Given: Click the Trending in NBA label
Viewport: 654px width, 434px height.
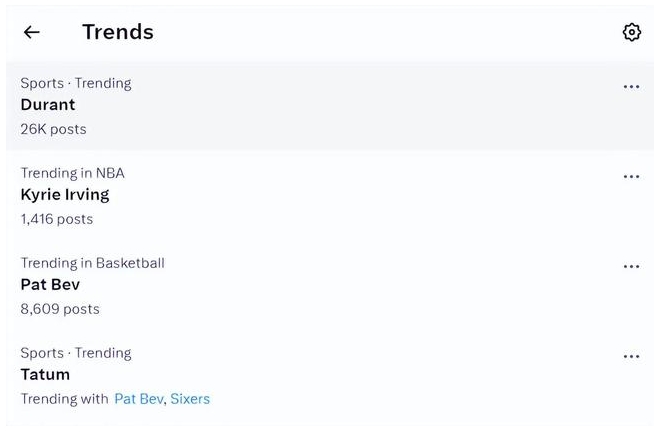Looking at the screenshot, I should pyautogui.click(x=72, y=173).
